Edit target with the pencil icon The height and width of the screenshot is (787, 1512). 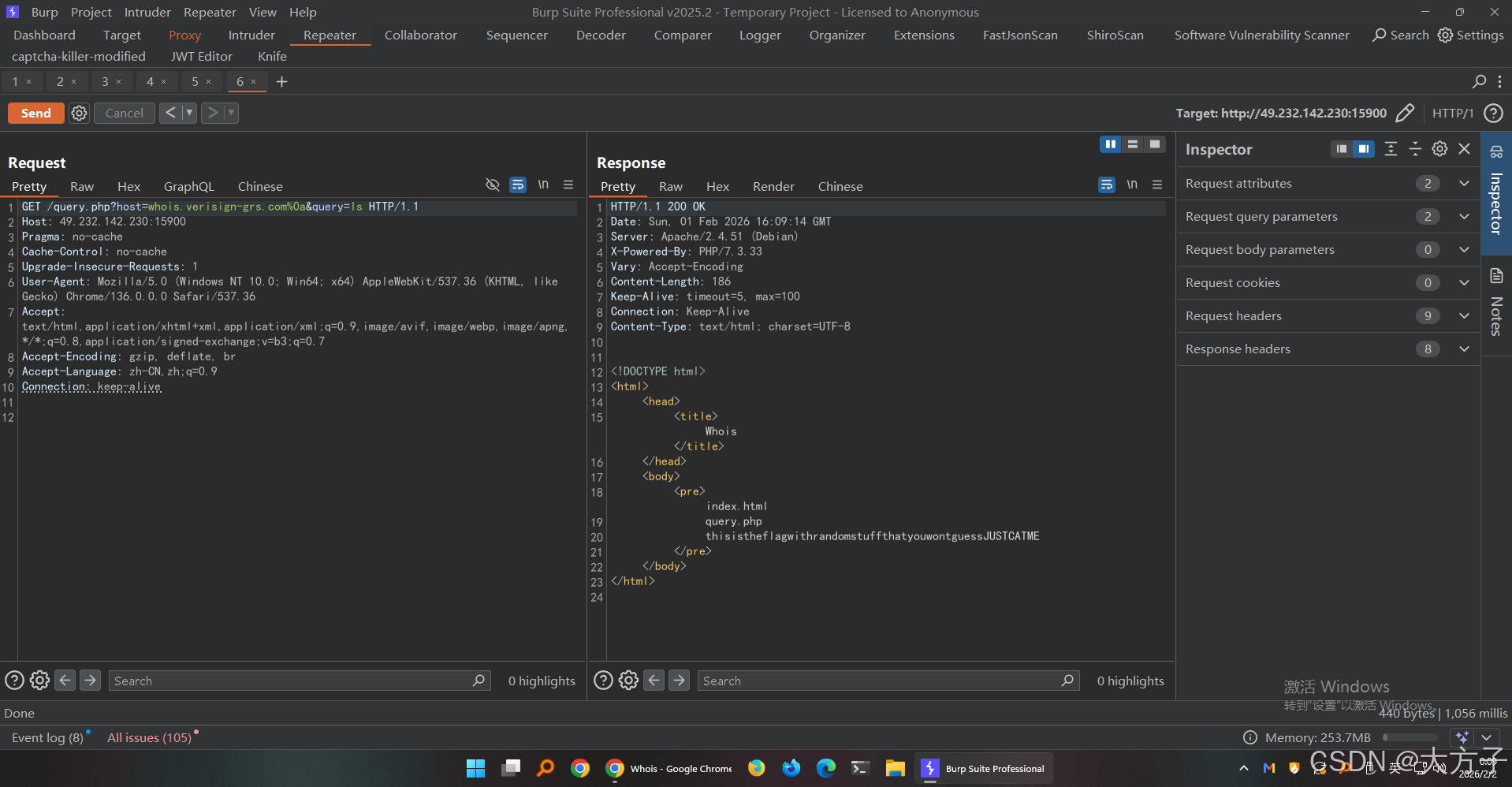click(1405, 114)
